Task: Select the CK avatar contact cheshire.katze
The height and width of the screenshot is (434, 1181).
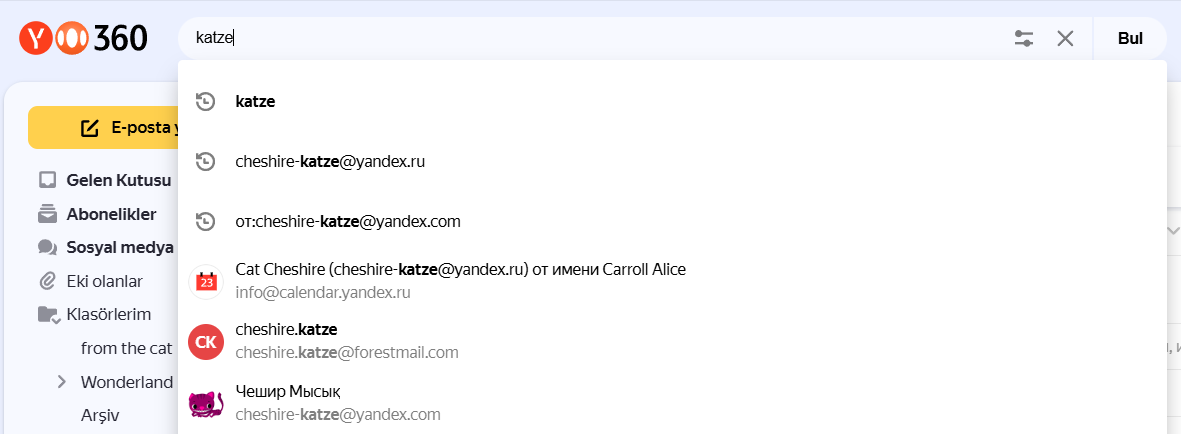Action: (205, 341)
